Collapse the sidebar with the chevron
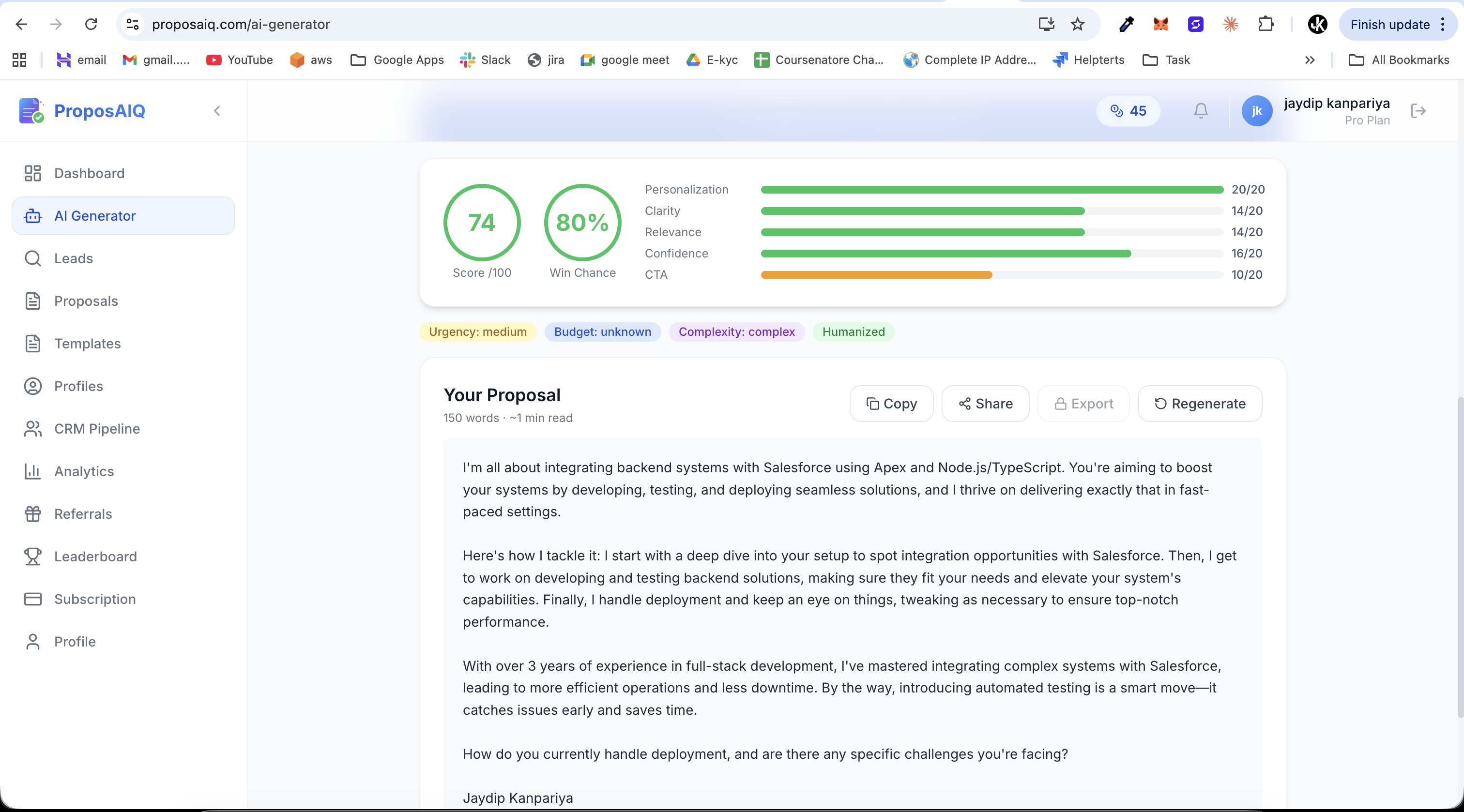 pyautogui.click(x=217, y=111)
